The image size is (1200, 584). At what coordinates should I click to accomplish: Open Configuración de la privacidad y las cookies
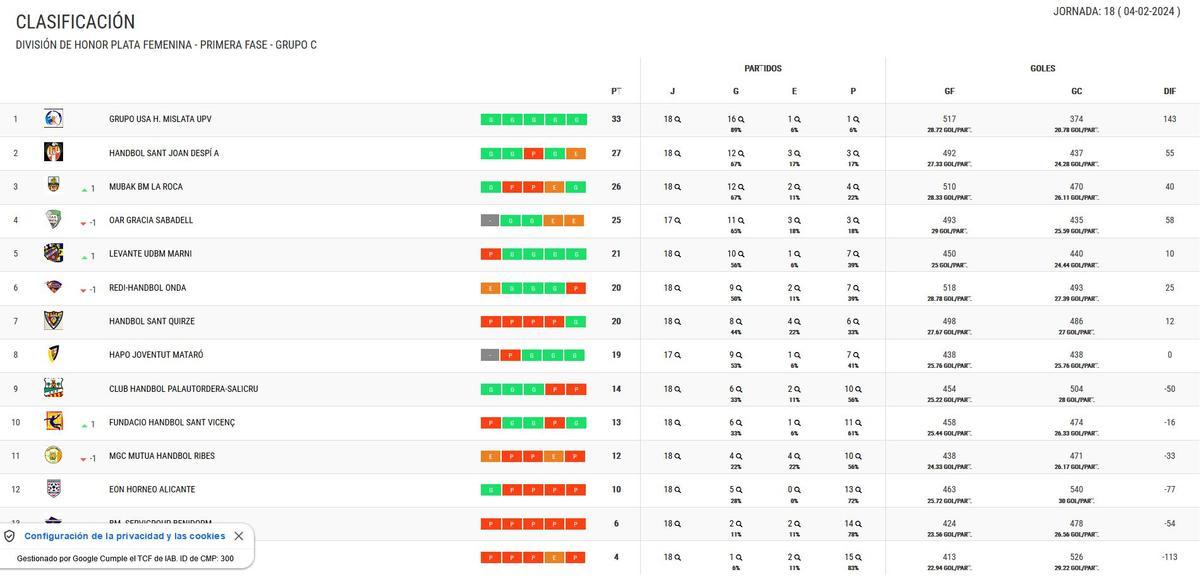coord(126,536)
